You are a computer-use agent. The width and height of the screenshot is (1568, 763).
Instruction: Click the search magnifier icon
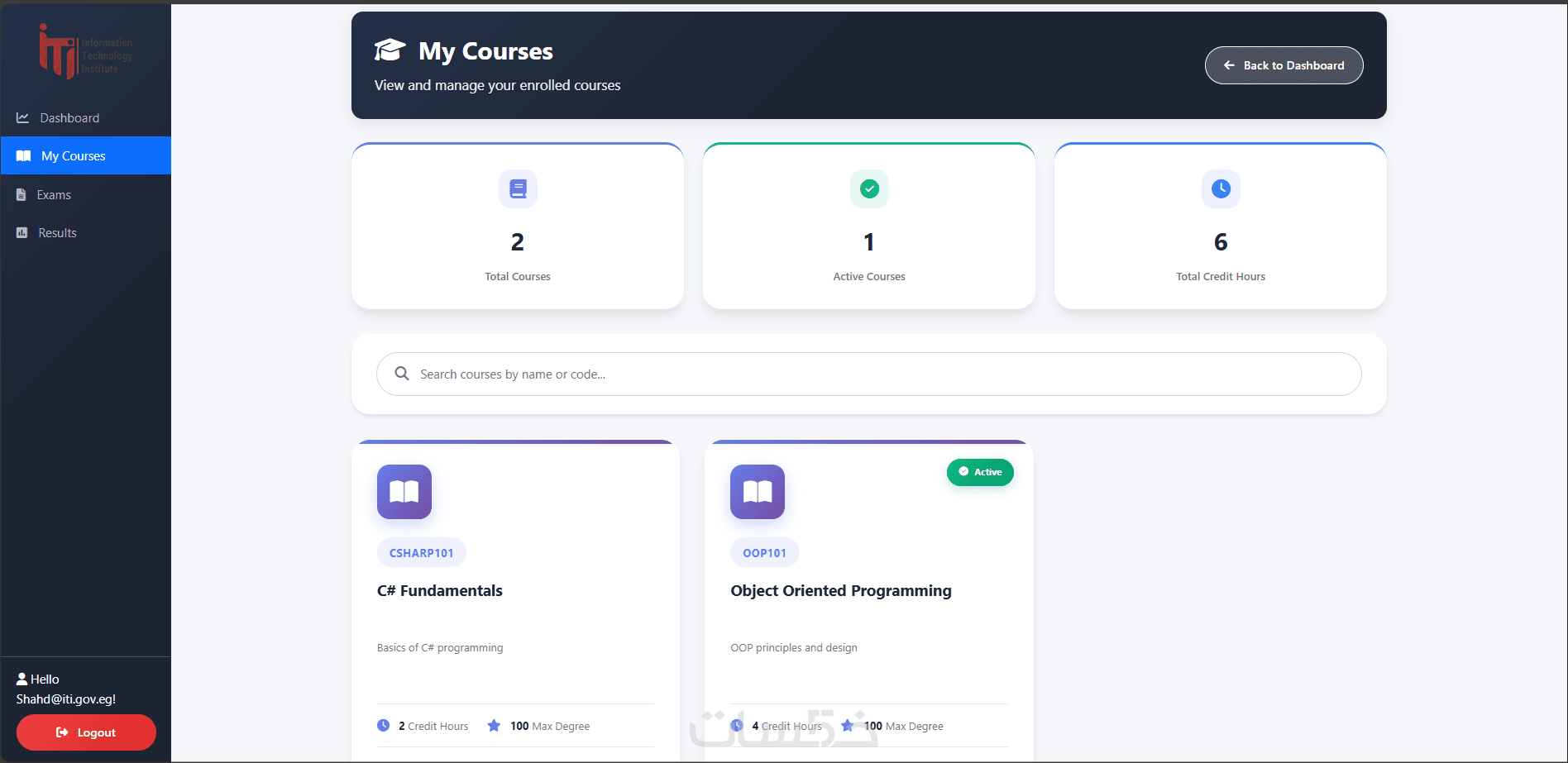402,374
